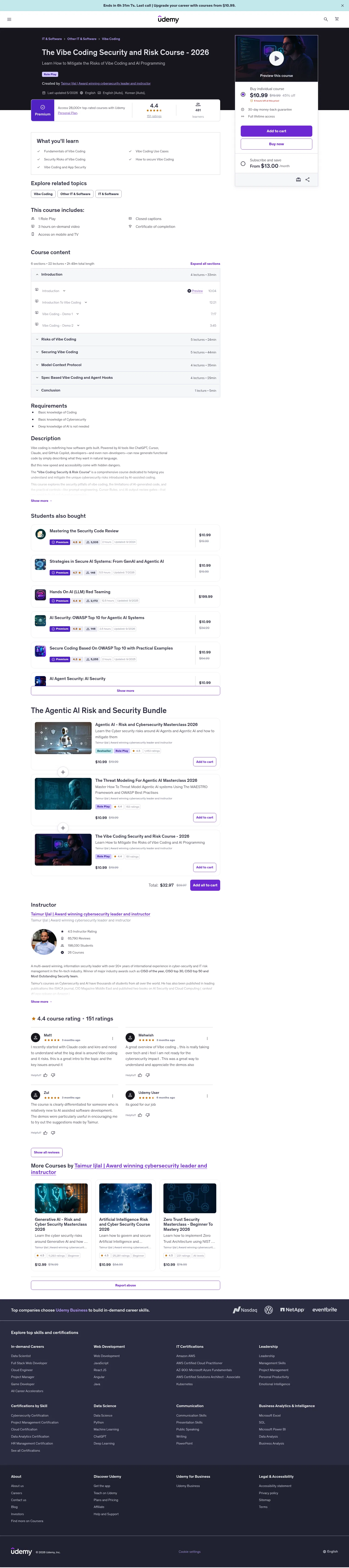Open the Udemy Business link in banner

pos(71,1310)
